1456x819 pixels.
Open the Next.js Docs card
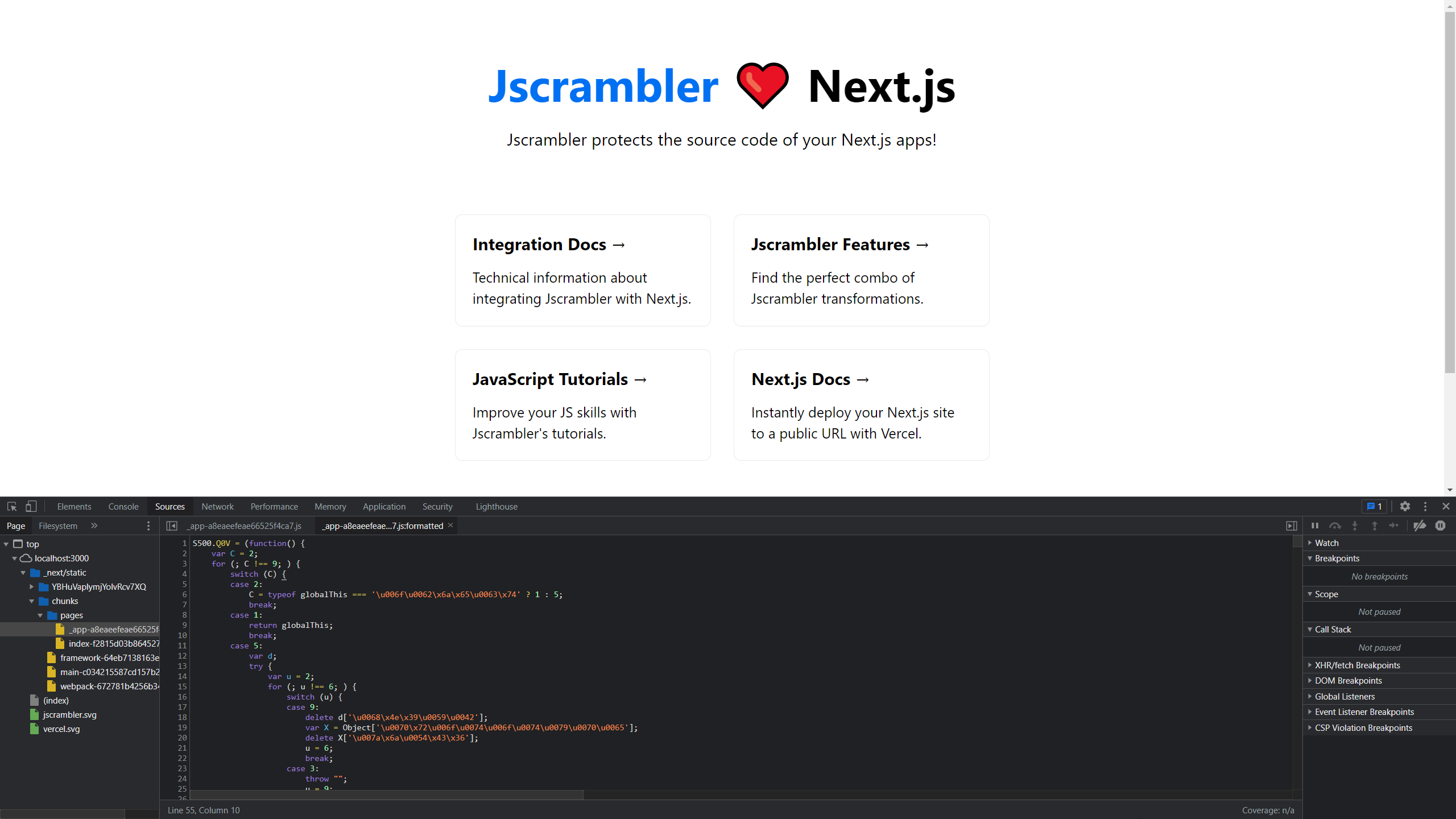861,405
